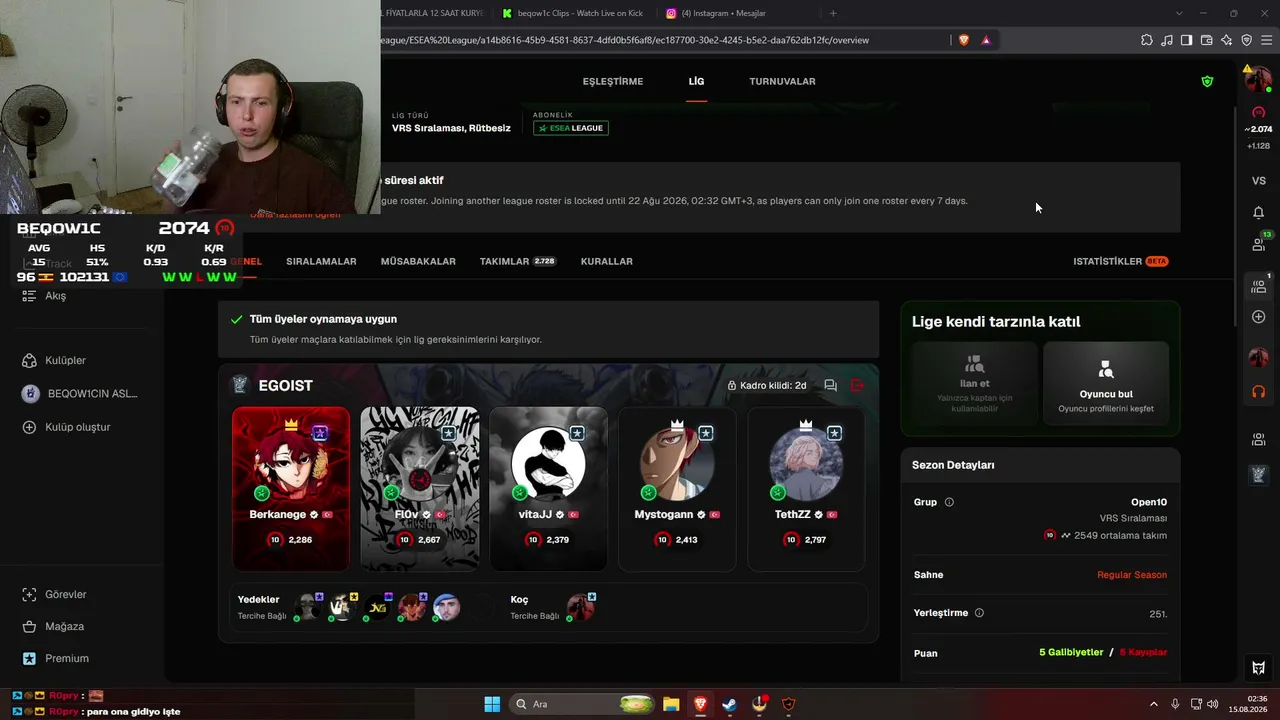1280x720 pixels.
Task: Open the ISTATISTIKLER beta tab
Action: click(x=1120, y=261)
